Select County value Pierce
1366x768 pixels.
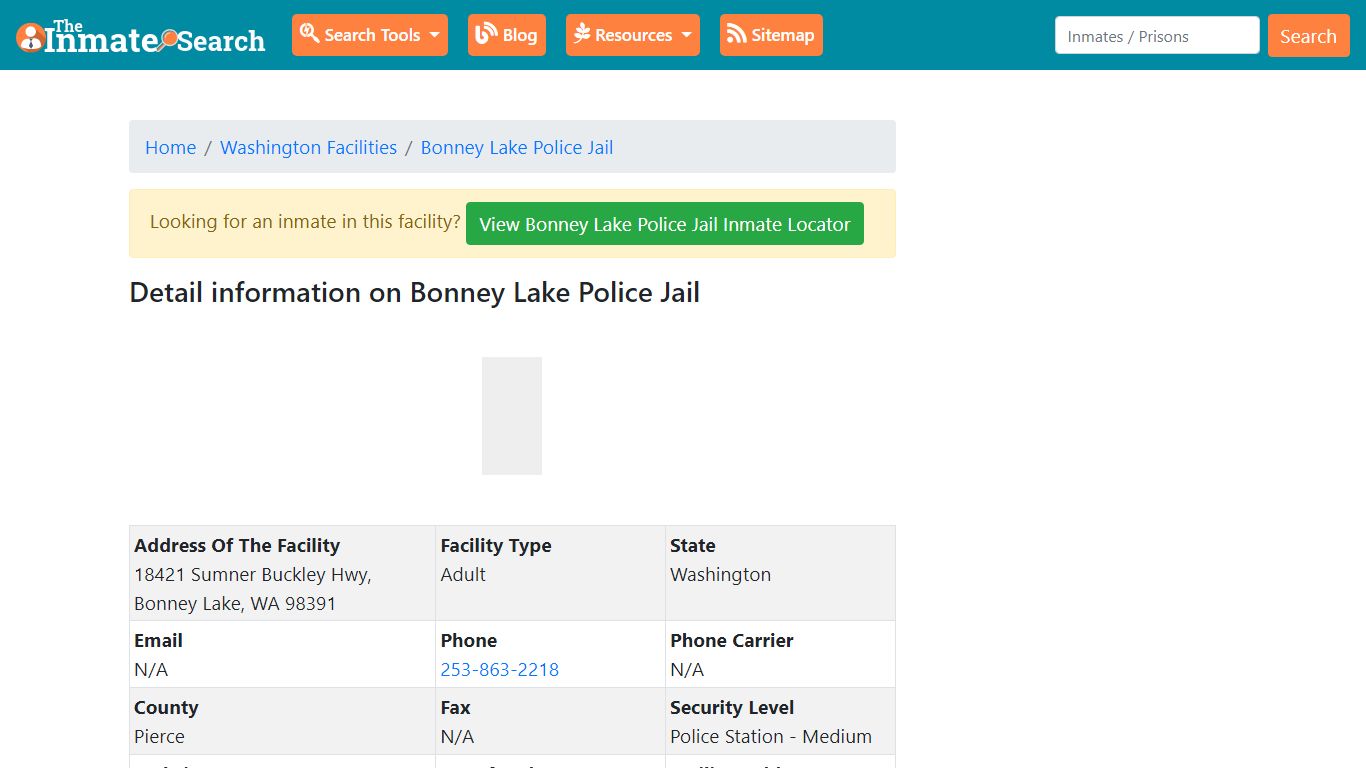[x=159, y=736]
